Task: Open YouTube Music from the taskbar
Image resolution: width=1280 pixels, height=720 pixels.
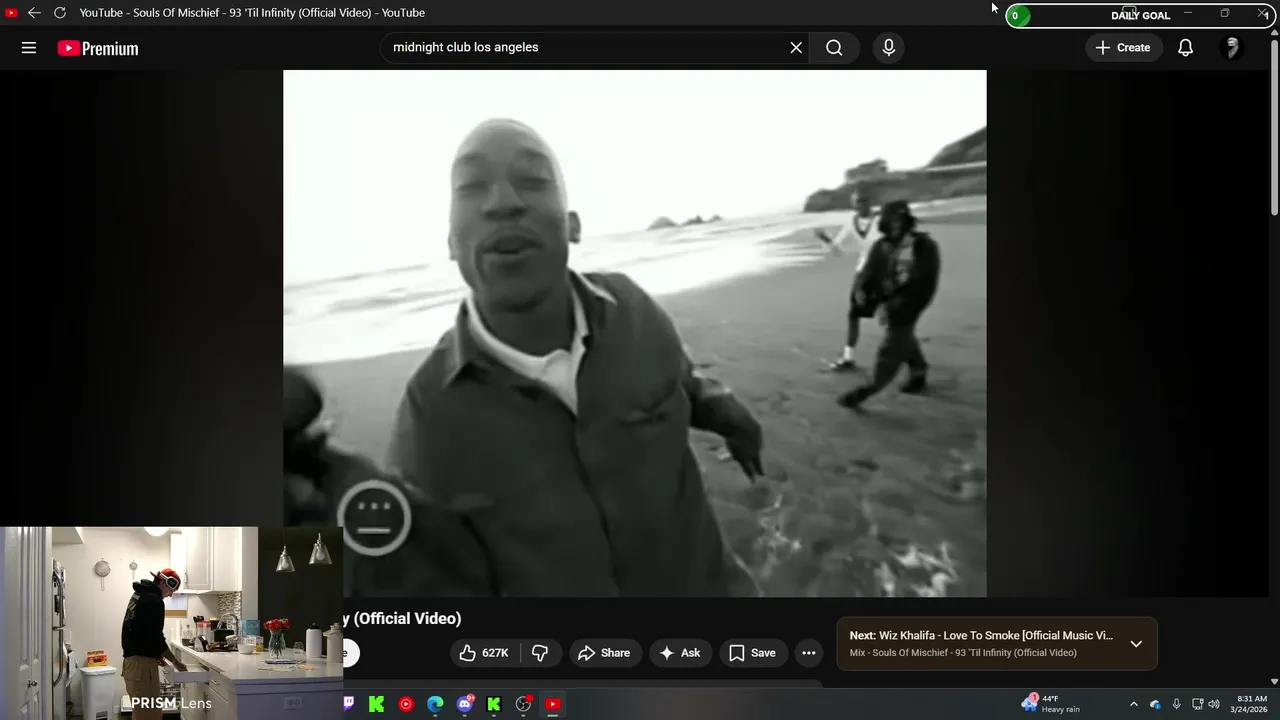Action: [x=406, y=704]
